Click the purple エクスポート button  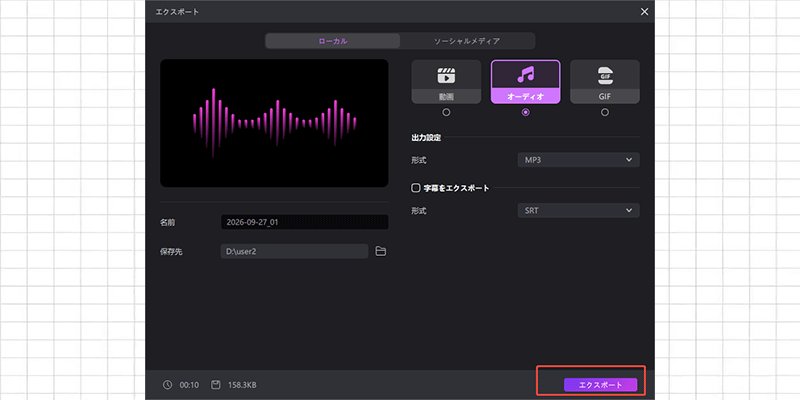[601, 385]
